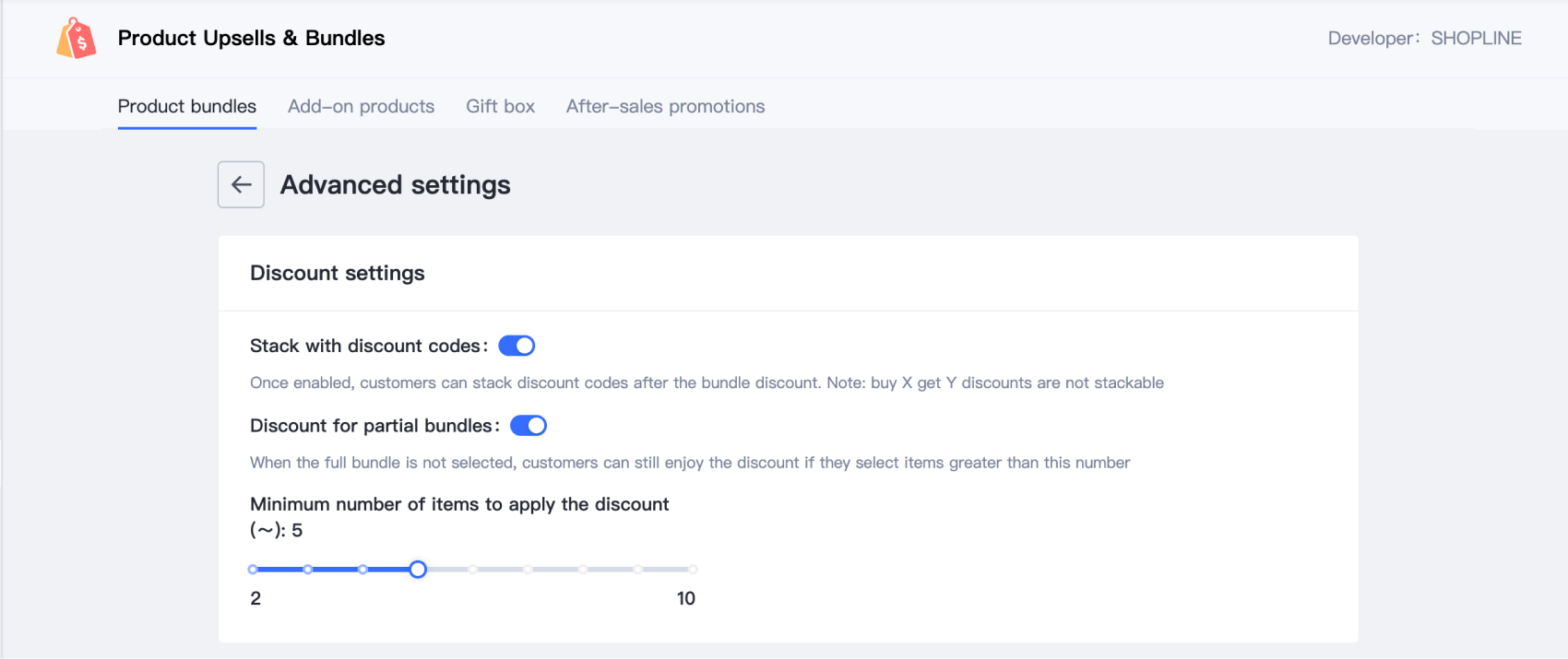Click the Discount settings section title

pyautogui.click(x=337, y=273)
